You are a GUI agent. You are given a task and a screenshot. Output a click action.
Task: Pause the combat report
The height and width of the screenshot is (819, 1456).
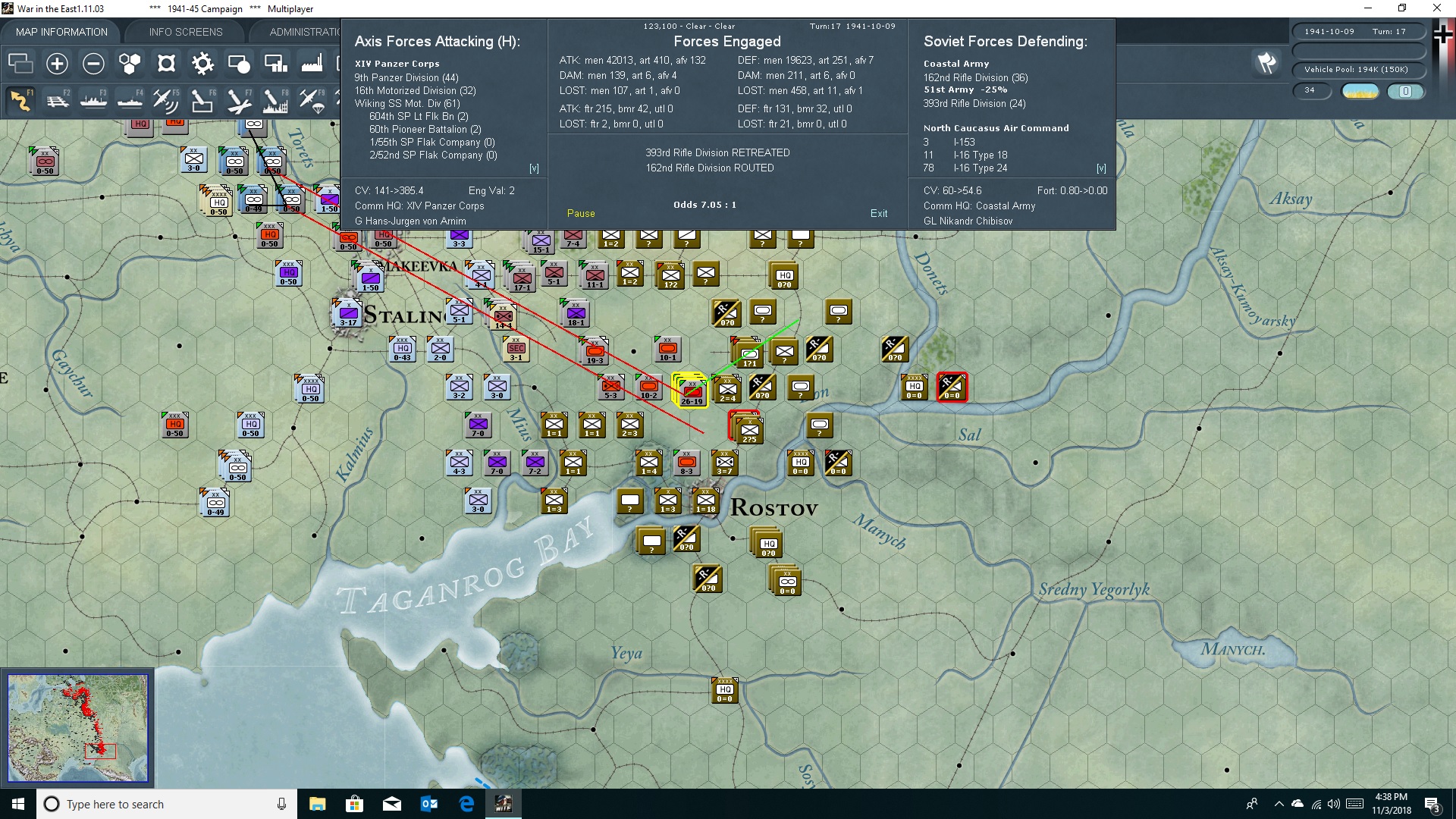[x=581, y=214]
